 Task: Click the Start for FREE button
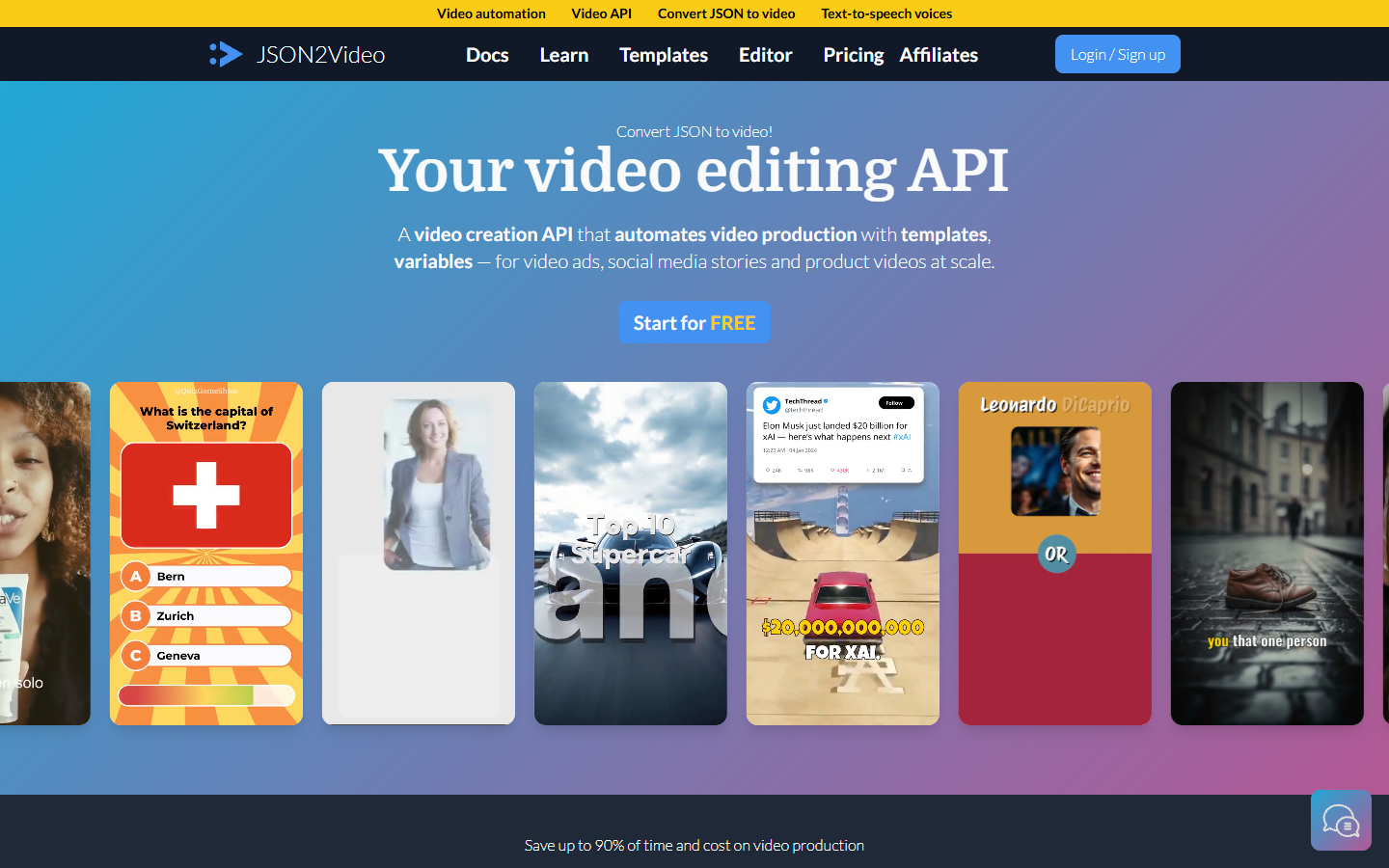(x=694, y=322)
